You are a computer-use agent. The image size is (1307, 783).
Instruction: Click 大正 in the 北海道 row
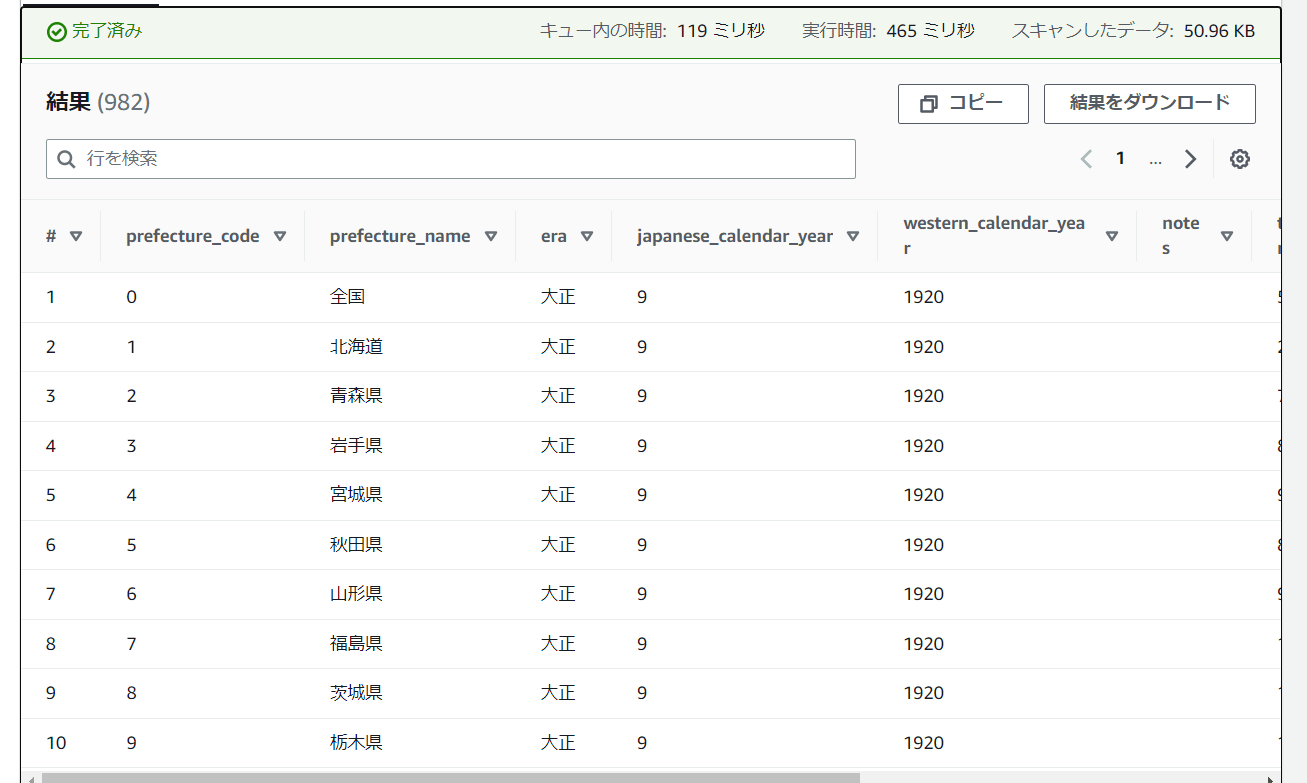558,347
